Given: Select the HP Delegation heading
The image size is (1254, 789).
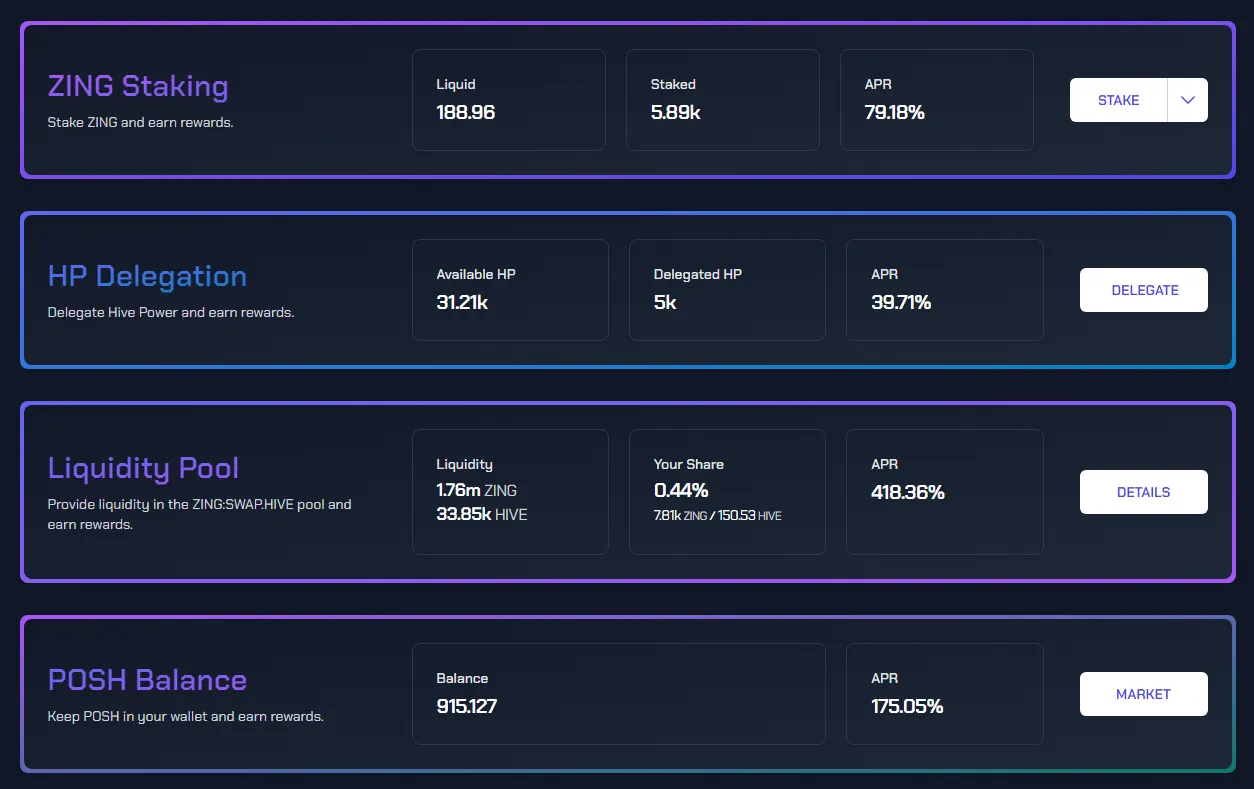Looking at the screenshot, I should [x=147, y=276].
